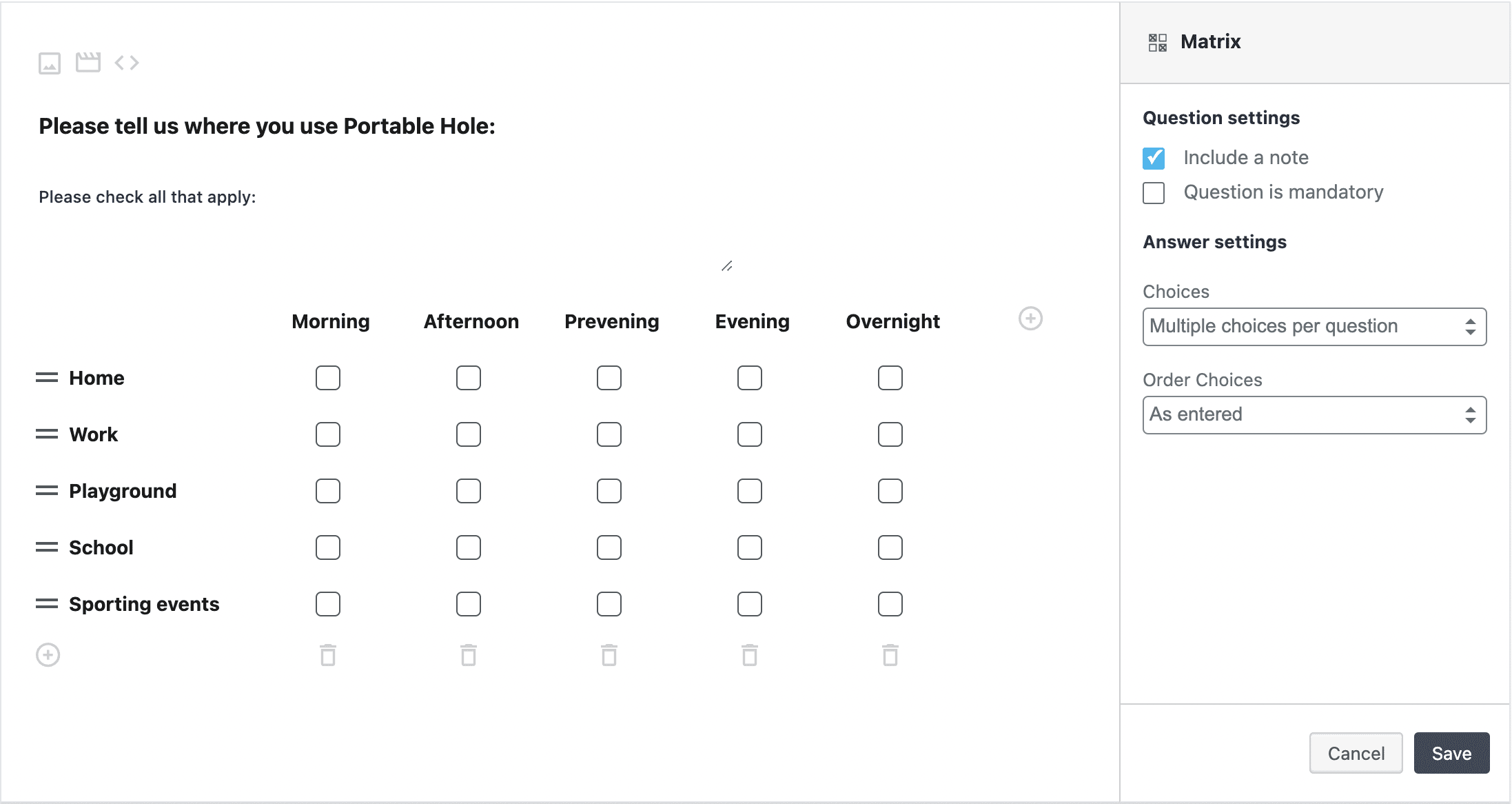Open the Order Choices dropdown
The height and width of the screenshot is (804, 1512).
pos(1313,414)
